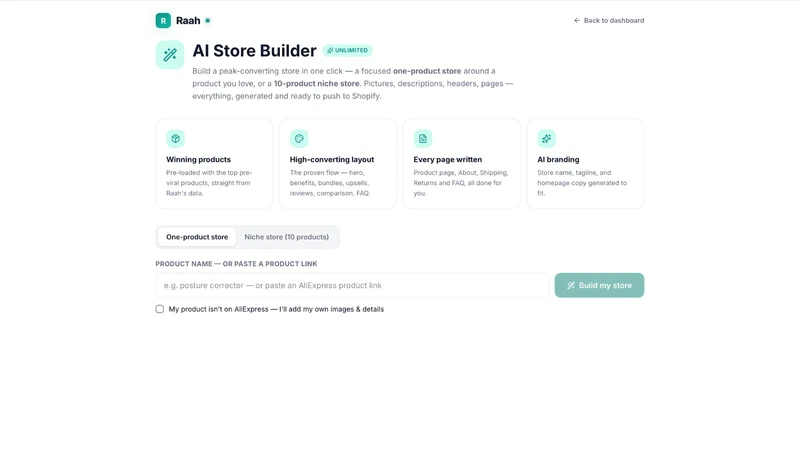
Task: Click the wand icon inside Build my store button
Action: click(x=571, y=285)
